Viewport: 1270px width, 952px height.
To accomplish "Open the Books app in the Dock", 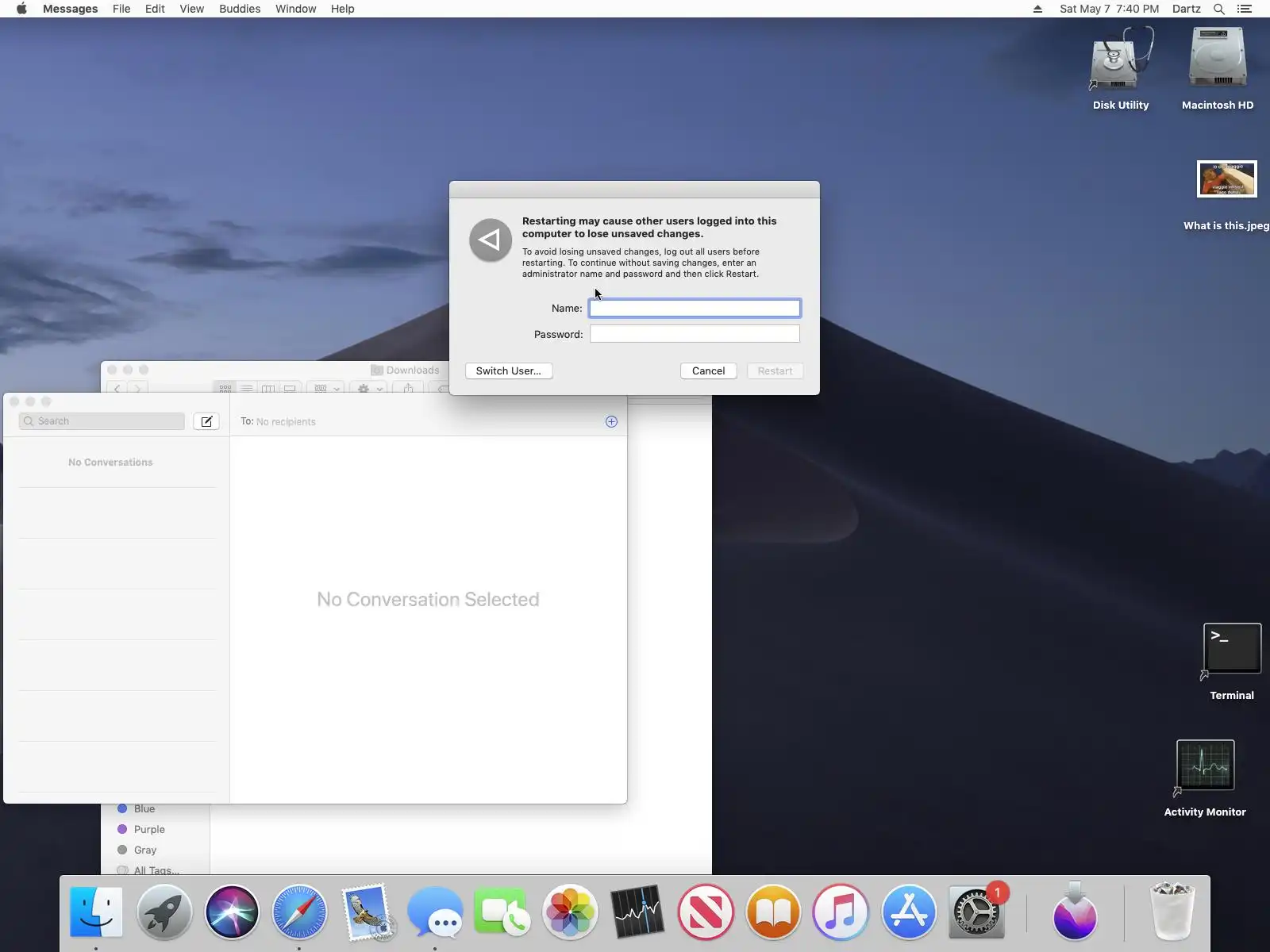I will point(773,912).
